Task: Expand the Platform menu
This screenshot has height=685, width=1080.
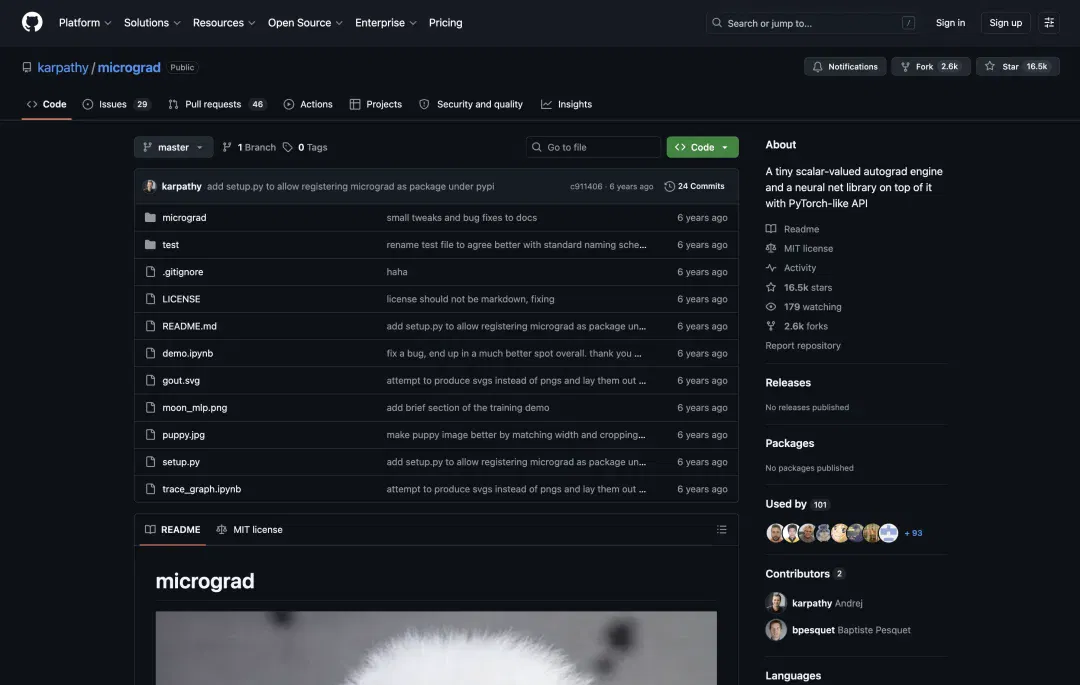Action: tap(85, 23)
